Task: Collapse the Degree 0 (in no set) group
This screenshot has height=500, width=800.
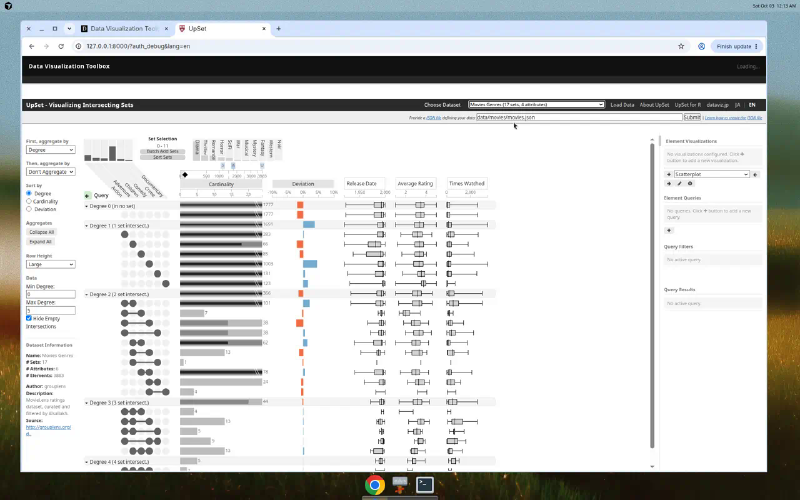Action: [x=87, y=206]
